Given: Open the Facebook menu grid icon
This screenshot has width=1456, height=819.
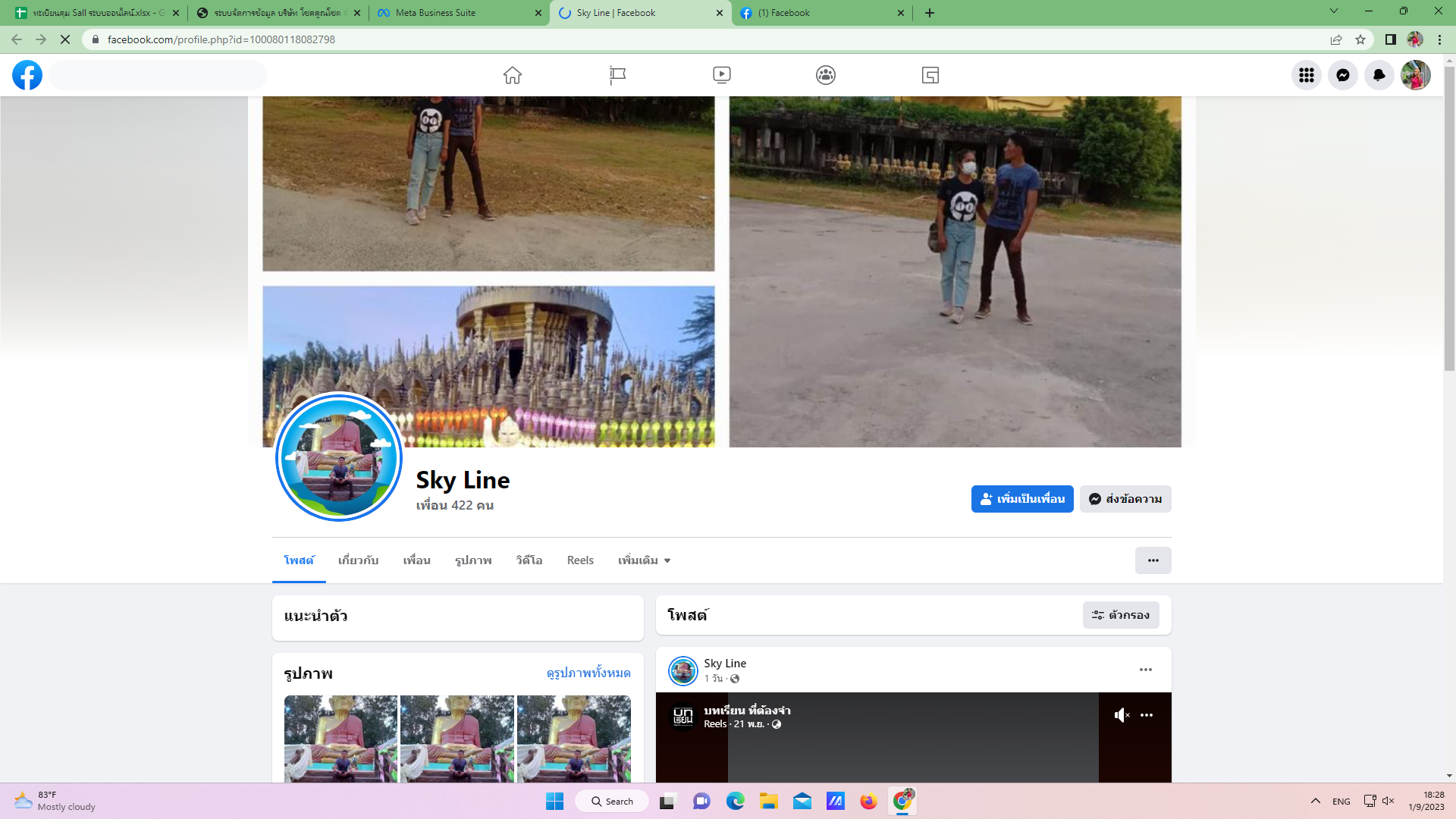Looking at the screenshot, I should coord(1306,75).
